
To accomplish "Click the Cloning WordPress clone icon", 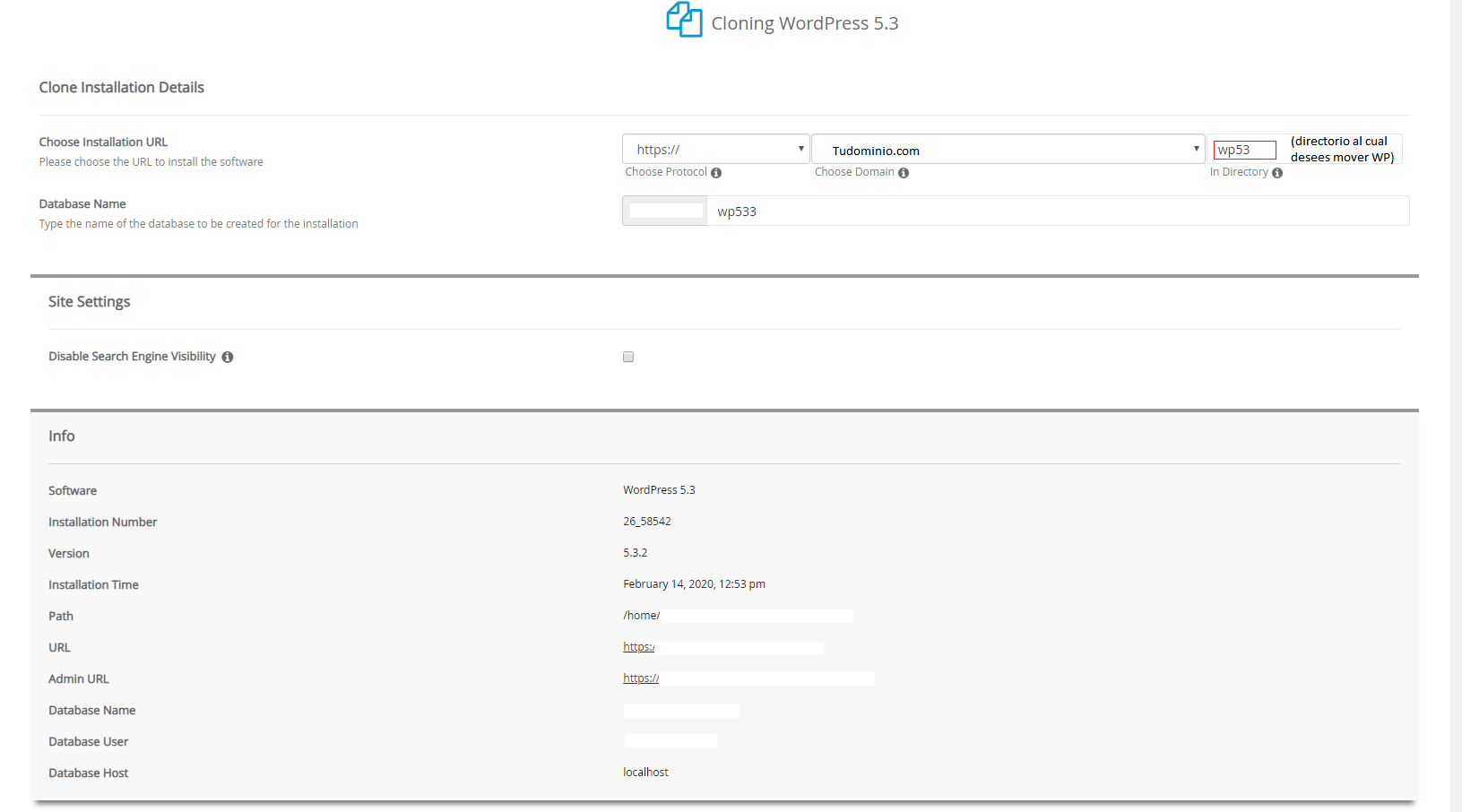I will coord(684,20).
